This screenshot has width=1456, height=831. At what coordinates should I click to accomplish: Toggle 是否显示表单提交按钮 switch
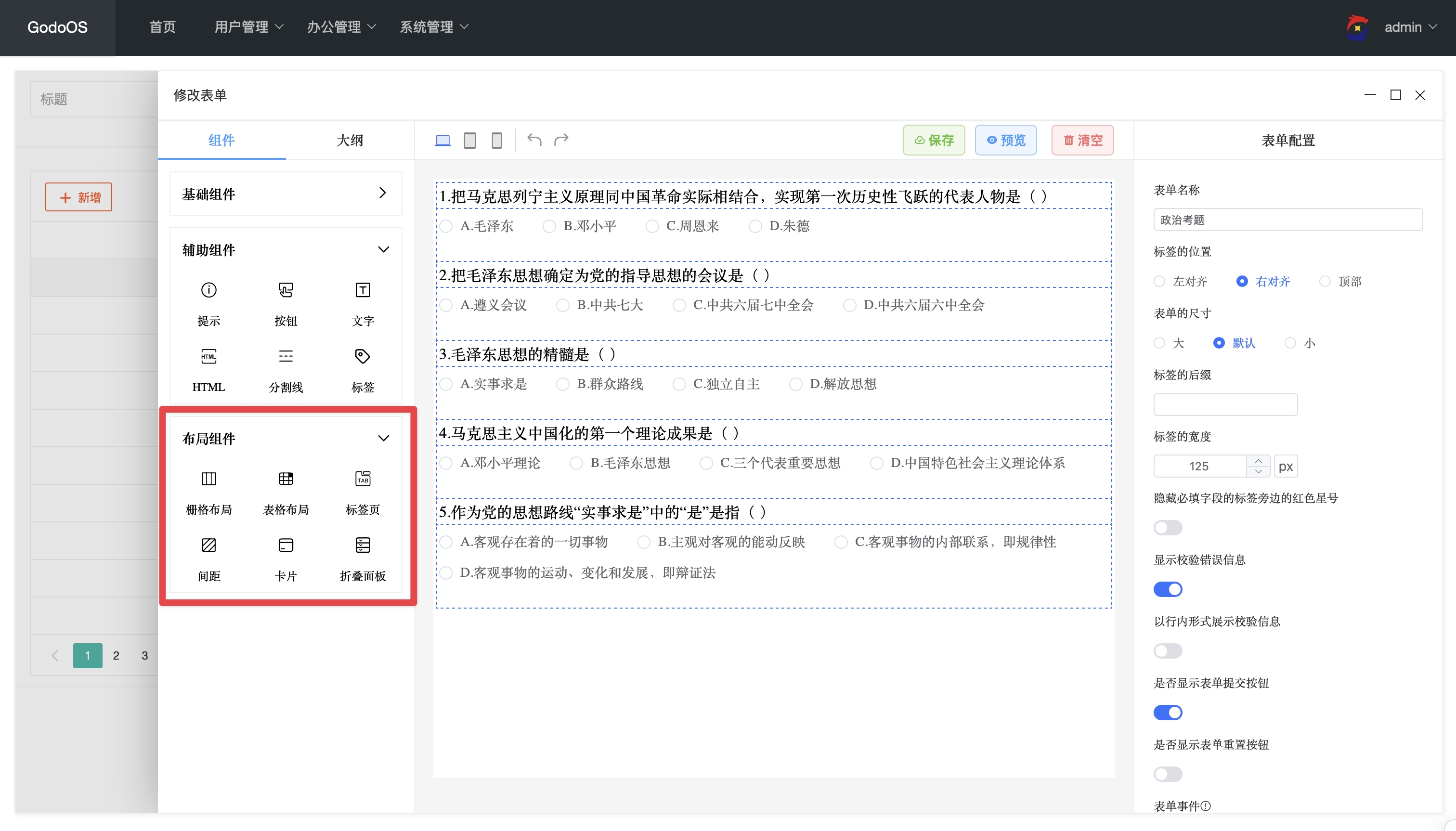[x=1168, y=712]
